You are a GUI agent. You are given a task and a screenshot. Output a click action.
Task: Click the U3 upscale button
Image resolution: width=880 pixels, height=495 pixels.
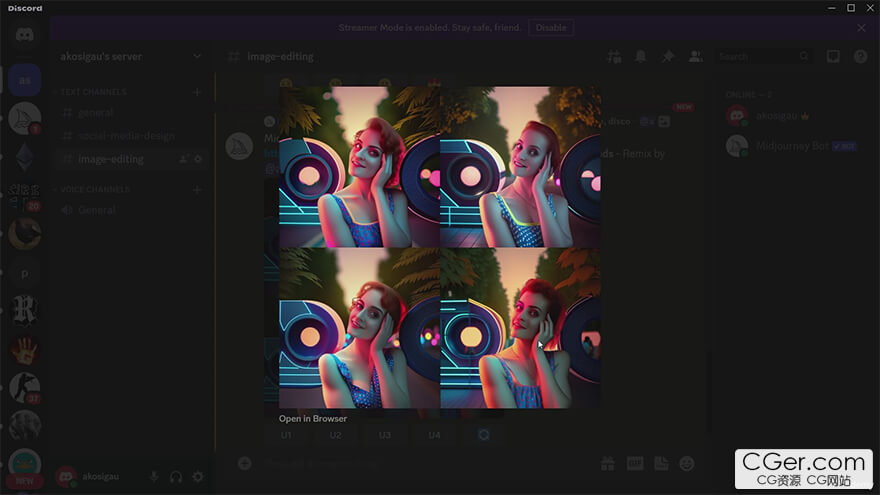(385, 435)
